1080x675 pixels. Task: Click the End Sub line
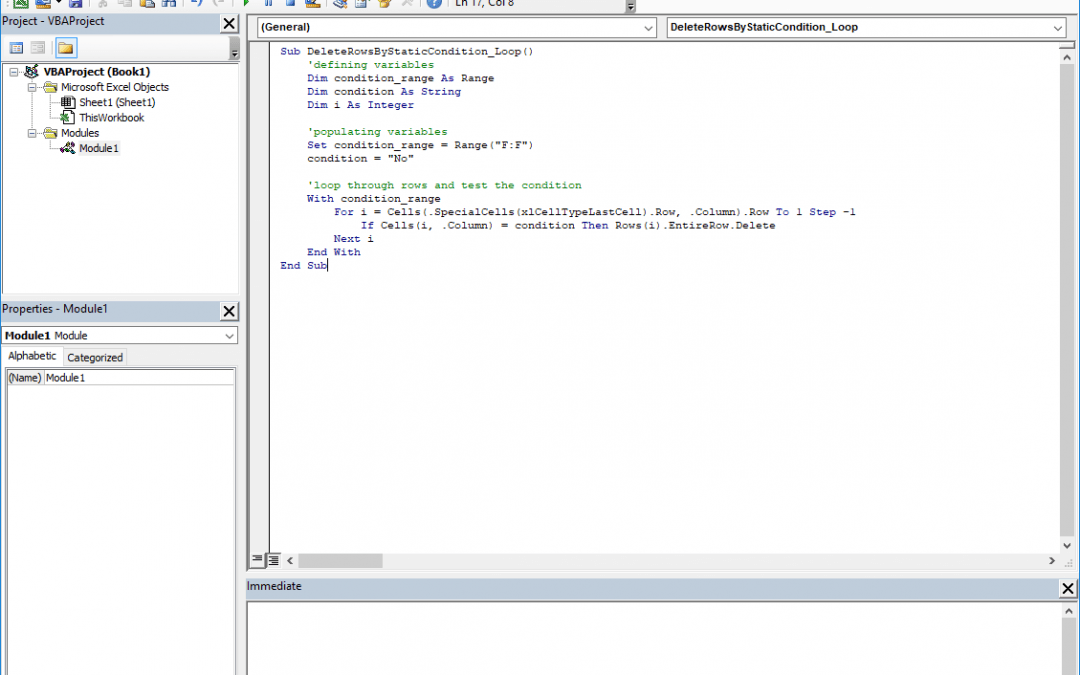point(304,266)
